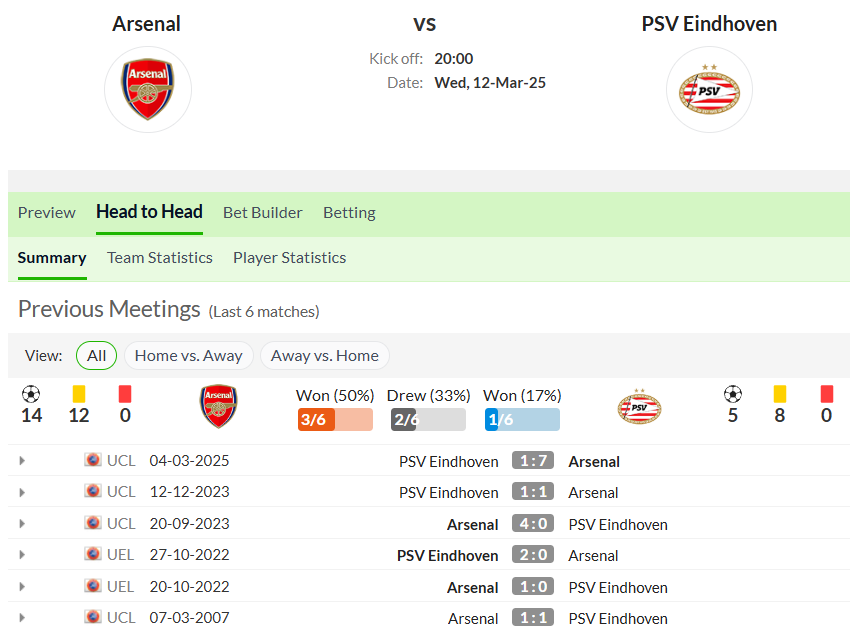855x643 pixels.
Task: Click the small PSV crest in stats row
Action: 640,407
